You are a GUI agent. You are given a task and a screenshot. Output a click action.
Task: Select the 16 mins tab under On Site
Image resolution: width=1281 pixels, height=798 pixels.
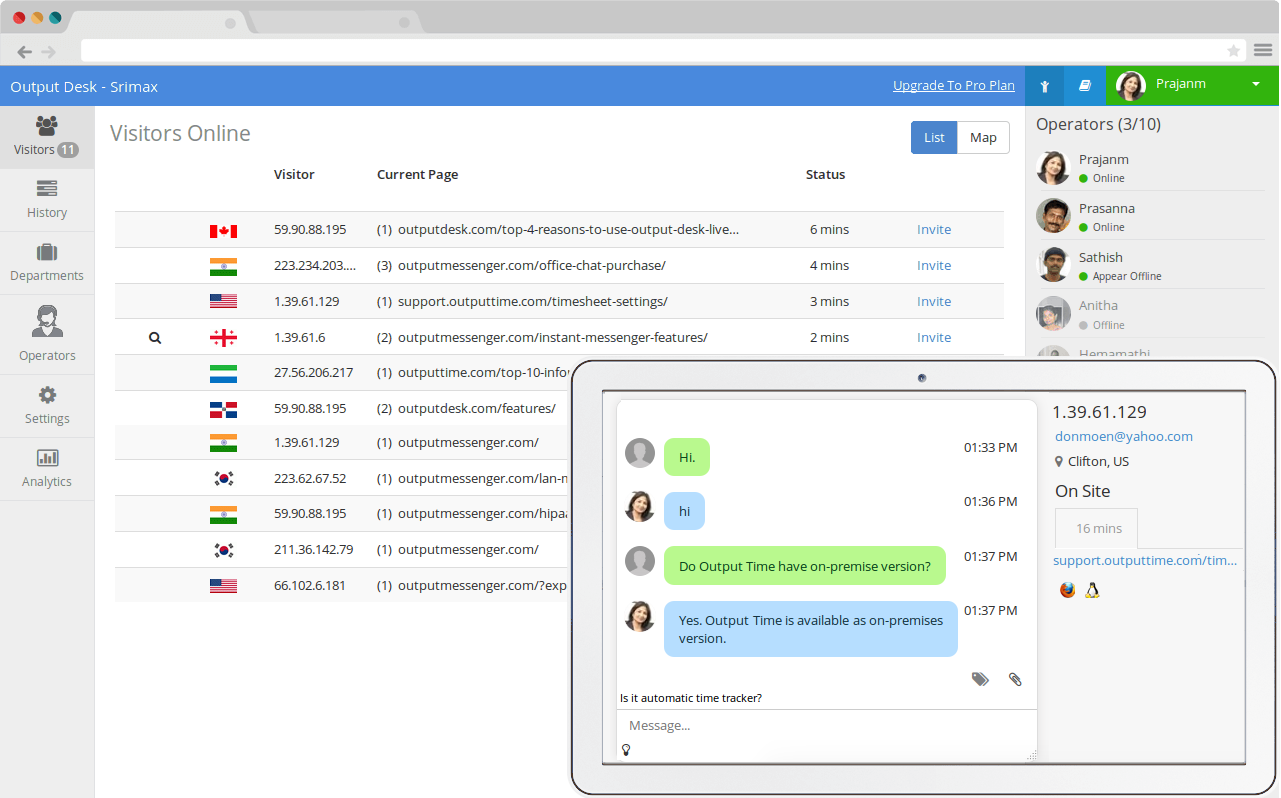click(x=1098, y=528)
